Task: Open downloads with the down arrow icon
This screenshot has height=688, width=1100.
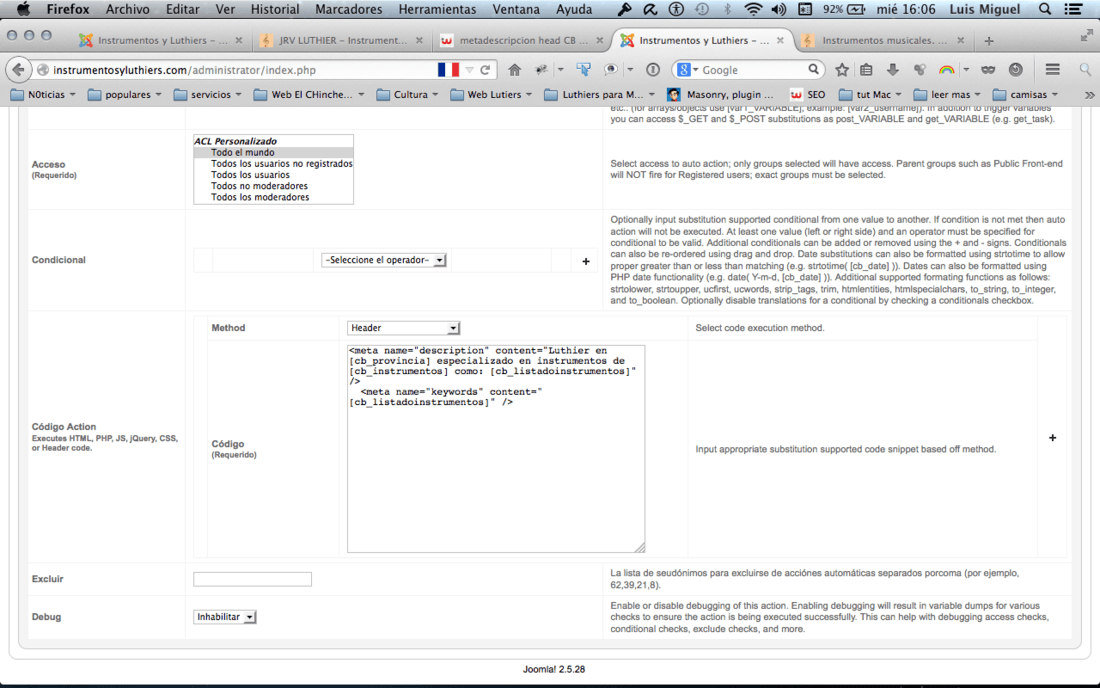Action: 892,69
